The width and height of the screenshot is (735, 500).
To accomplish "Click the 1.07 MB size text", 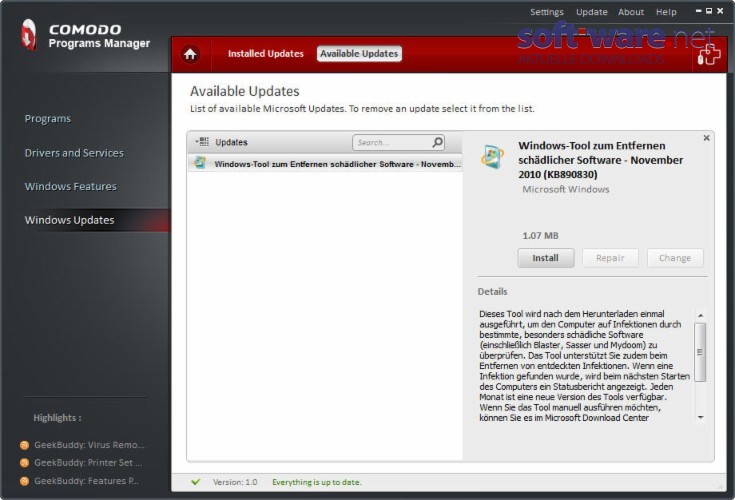I will (x=540, y=236).
